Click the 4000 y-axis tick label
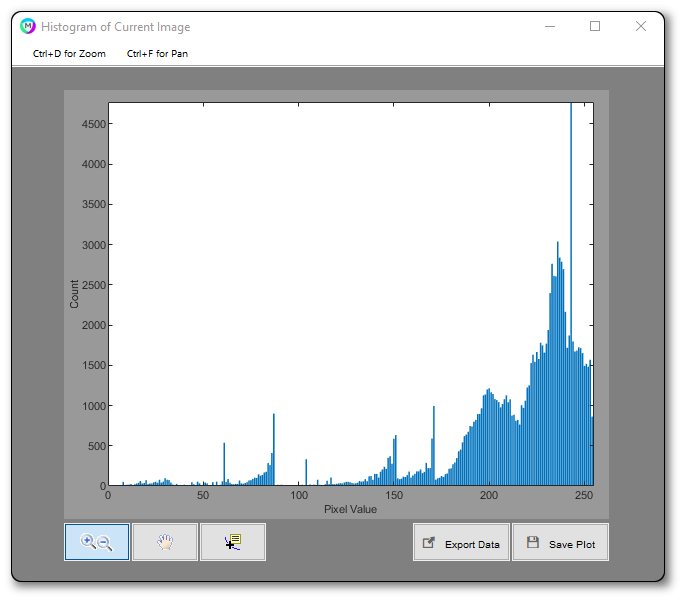 [94, 164]
